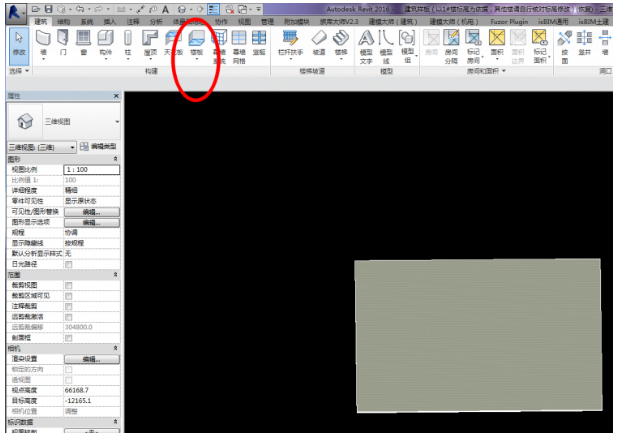Switch to the Structure (结构) ribbon tab
The height and width of the screenshot is (439, 617).
[x=64, y=22]
